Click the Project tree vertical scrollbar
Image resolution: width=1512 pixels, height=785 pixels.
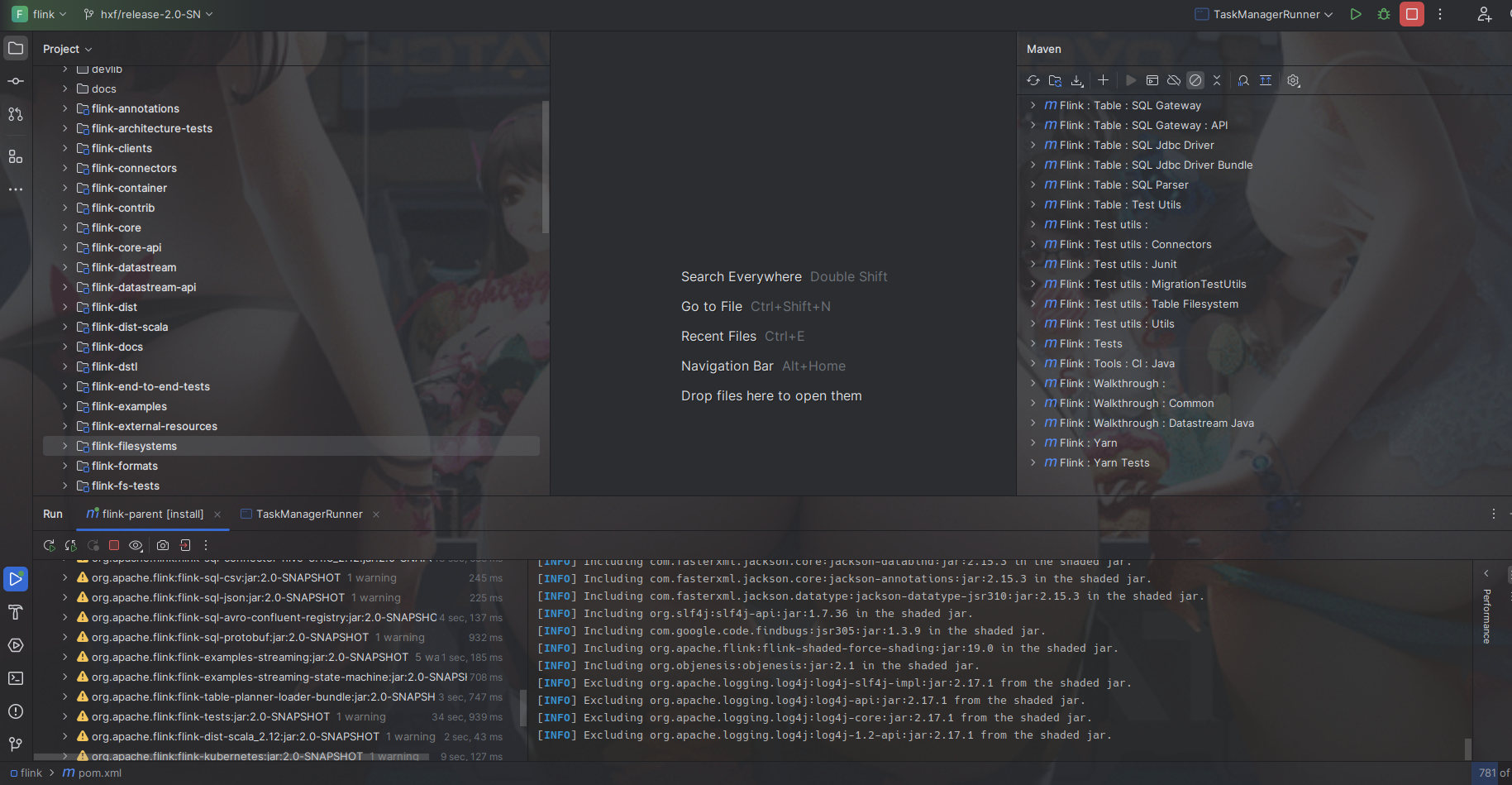coord(545,166)
